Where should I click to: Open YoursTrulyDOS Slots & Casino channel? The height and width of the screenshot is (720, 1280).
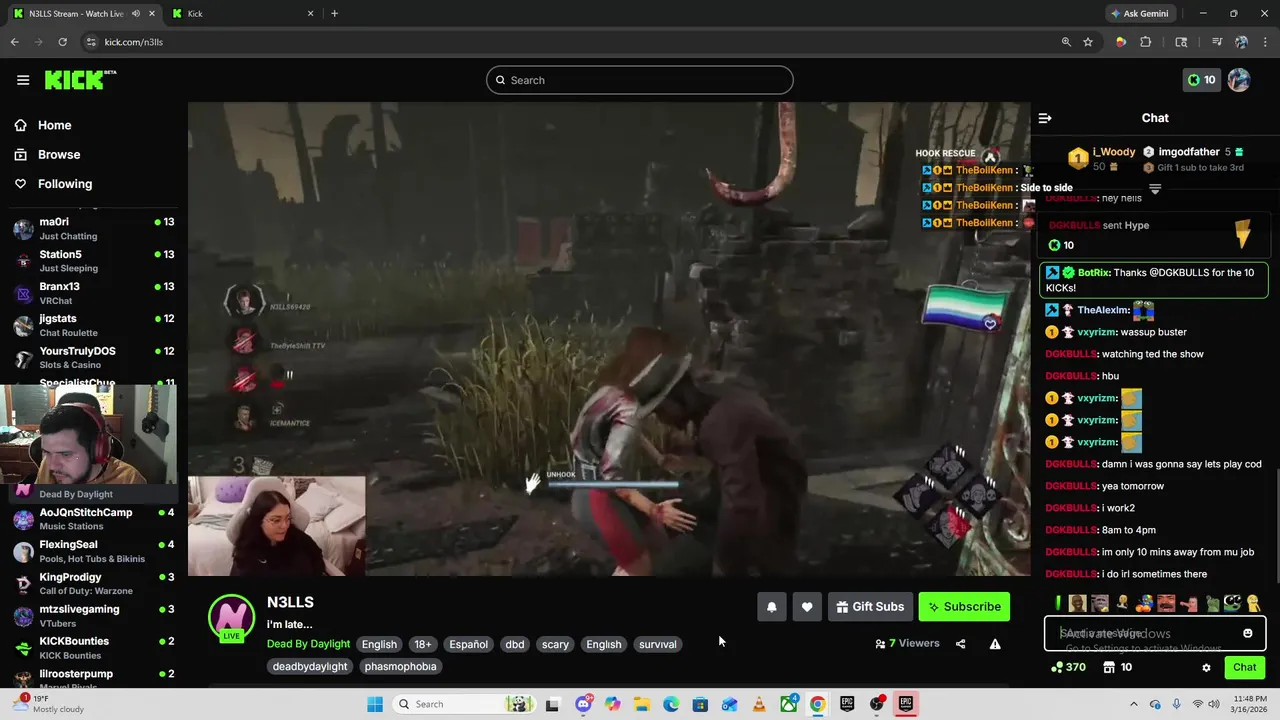tap(93, 356)
